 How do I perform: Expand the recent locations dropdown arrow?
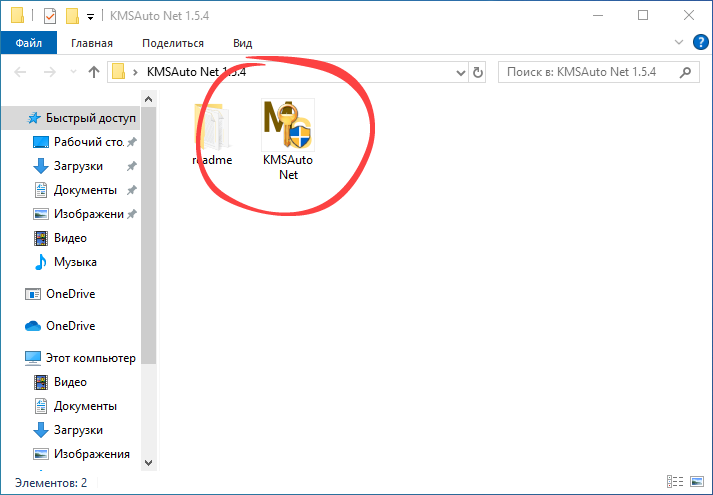(71, 73)
